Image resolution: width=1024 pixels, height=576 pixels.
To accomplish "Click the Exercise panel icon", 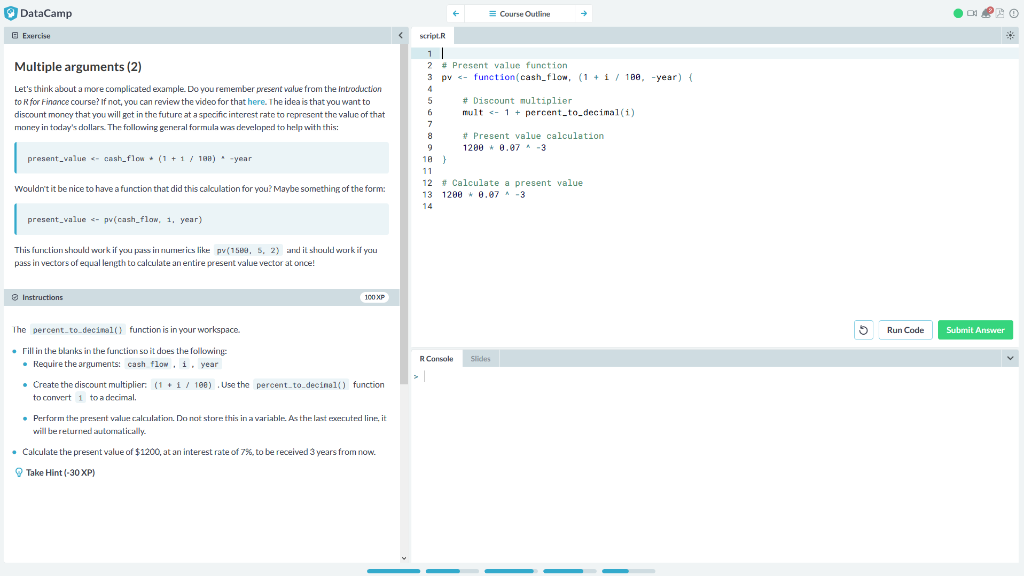I will (14, 35).
